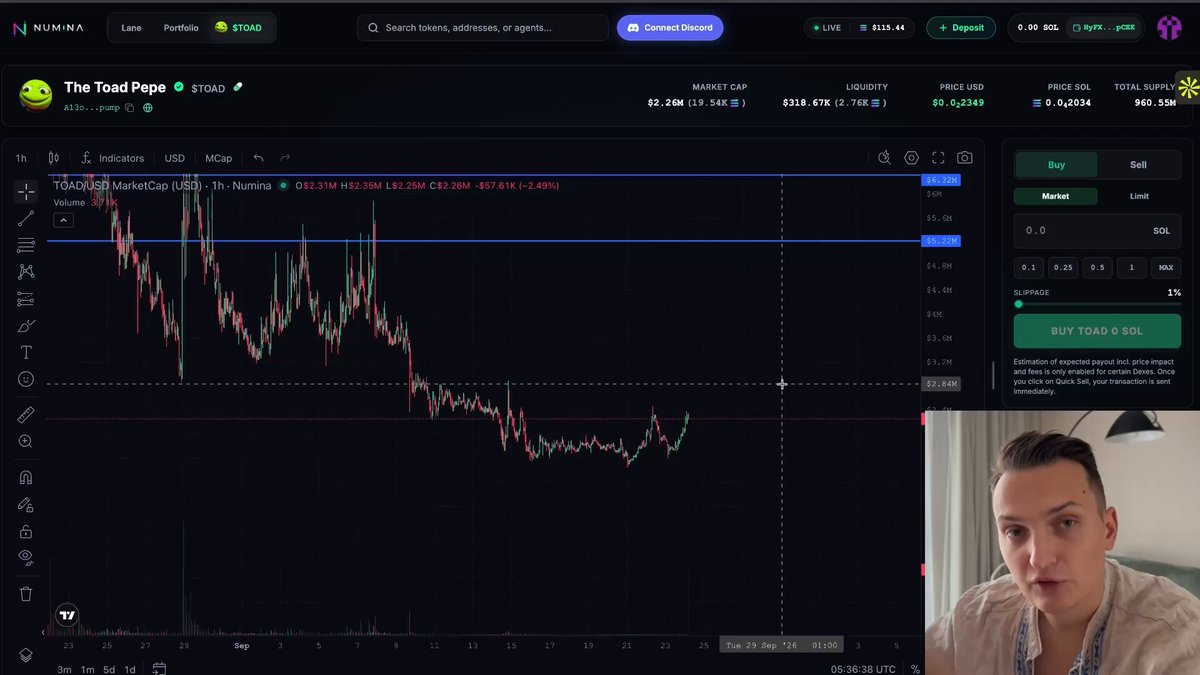Take chart snapshot with camera icon
Image resolution: width=1200 pixels, height=675 pixels.
click(x=964, y=158)
